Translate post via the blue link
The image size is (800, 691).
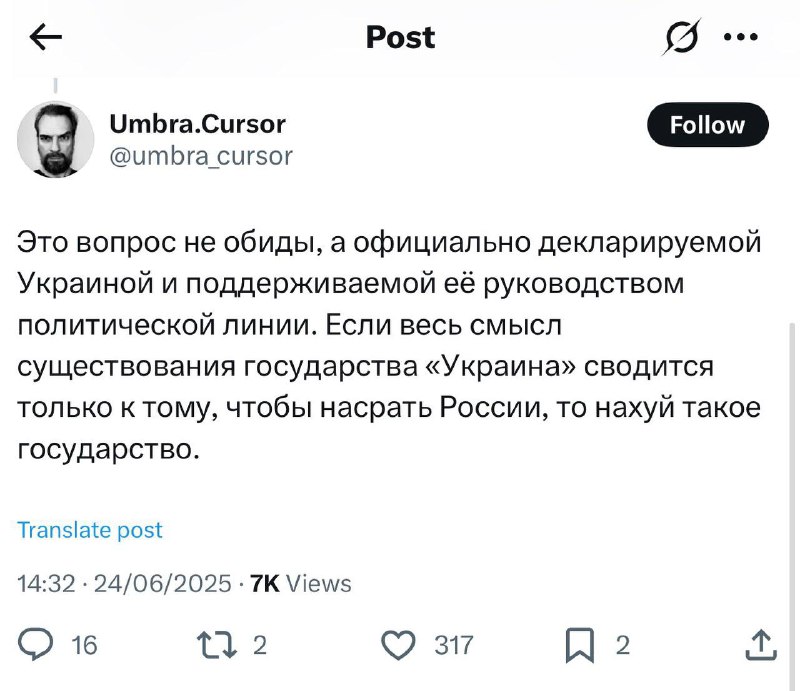[x=90, y=530]
